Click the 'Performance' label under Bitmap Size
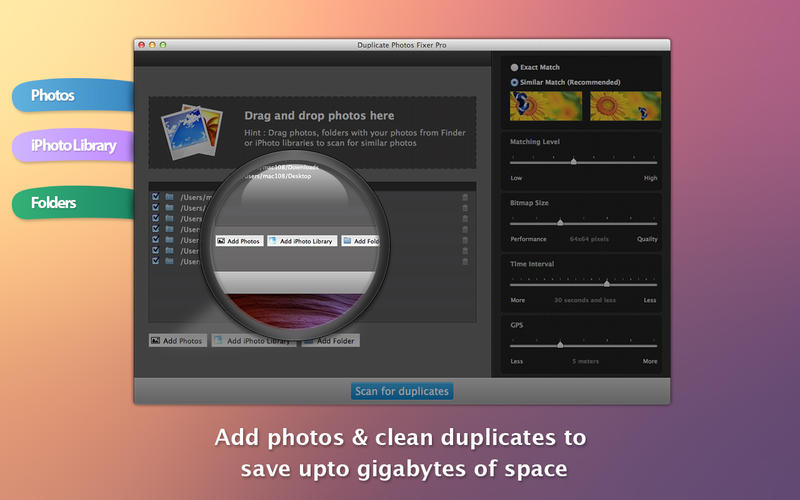Image resolution: width=800 pixels, height=500 pixels. click(528, 239)
